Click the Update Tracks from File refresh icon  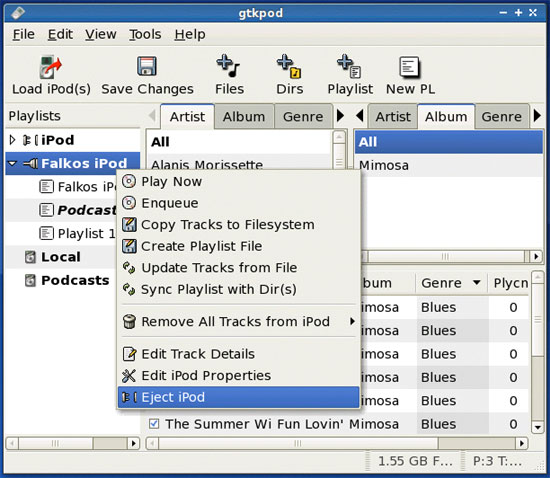(129, 268)
